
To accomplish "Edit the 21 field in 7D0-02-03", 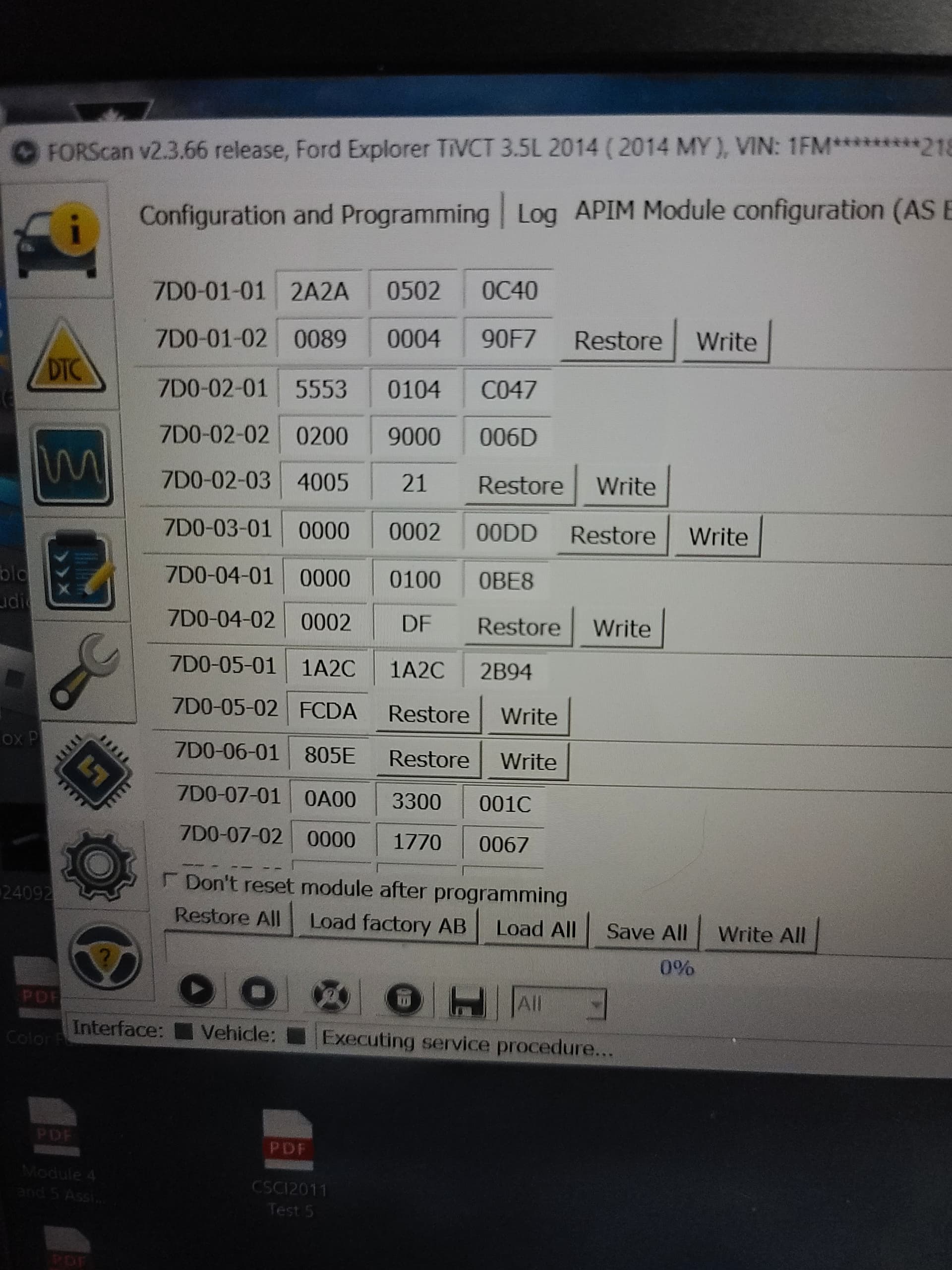I will pos(414,483).
